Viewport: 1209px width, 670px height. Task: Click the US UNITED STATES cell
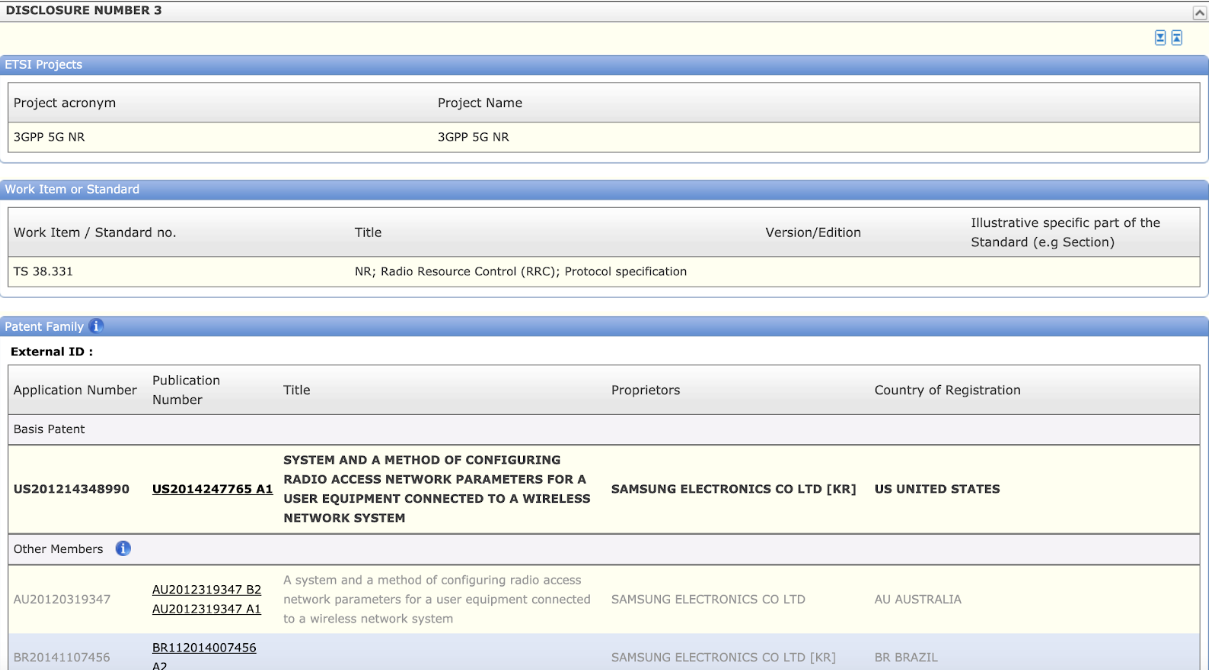pyautogui.click(x=937, y=489)
